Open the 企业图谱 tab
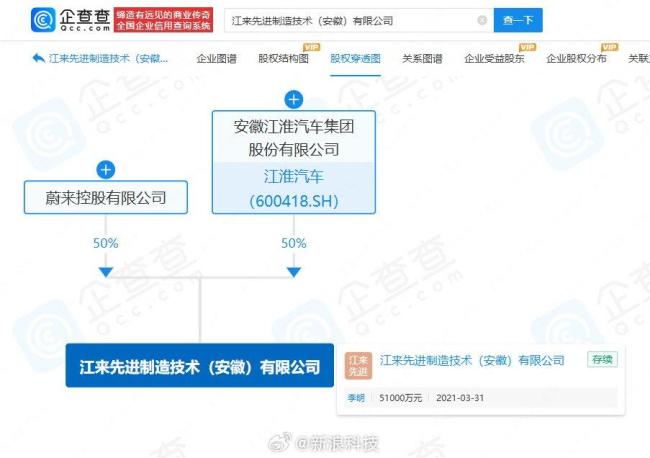The image size is (650, 458). 216,58
